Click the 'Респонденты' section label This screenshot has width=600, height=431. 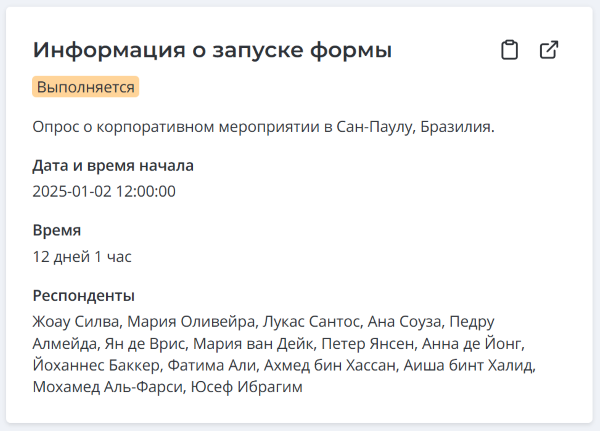click(x=84, y=295)
